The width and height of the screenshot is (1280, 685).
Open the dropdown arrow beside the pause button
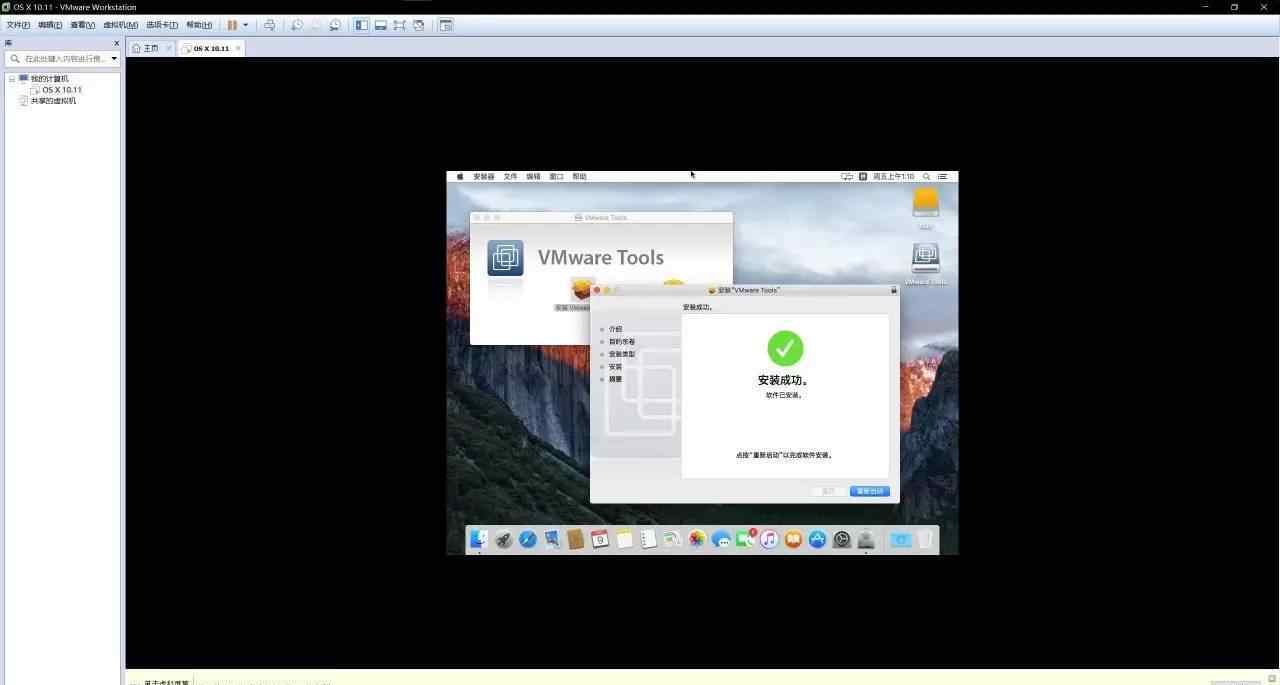click(x=245, y=25)
